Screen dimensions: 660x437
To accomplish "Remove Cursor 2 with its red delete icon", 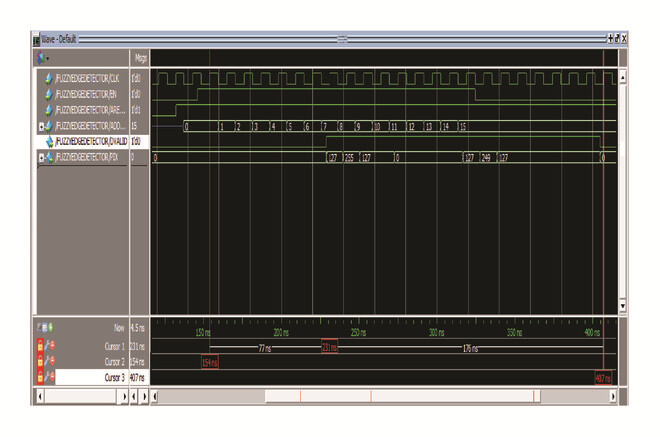I will [x=53, y=361].
